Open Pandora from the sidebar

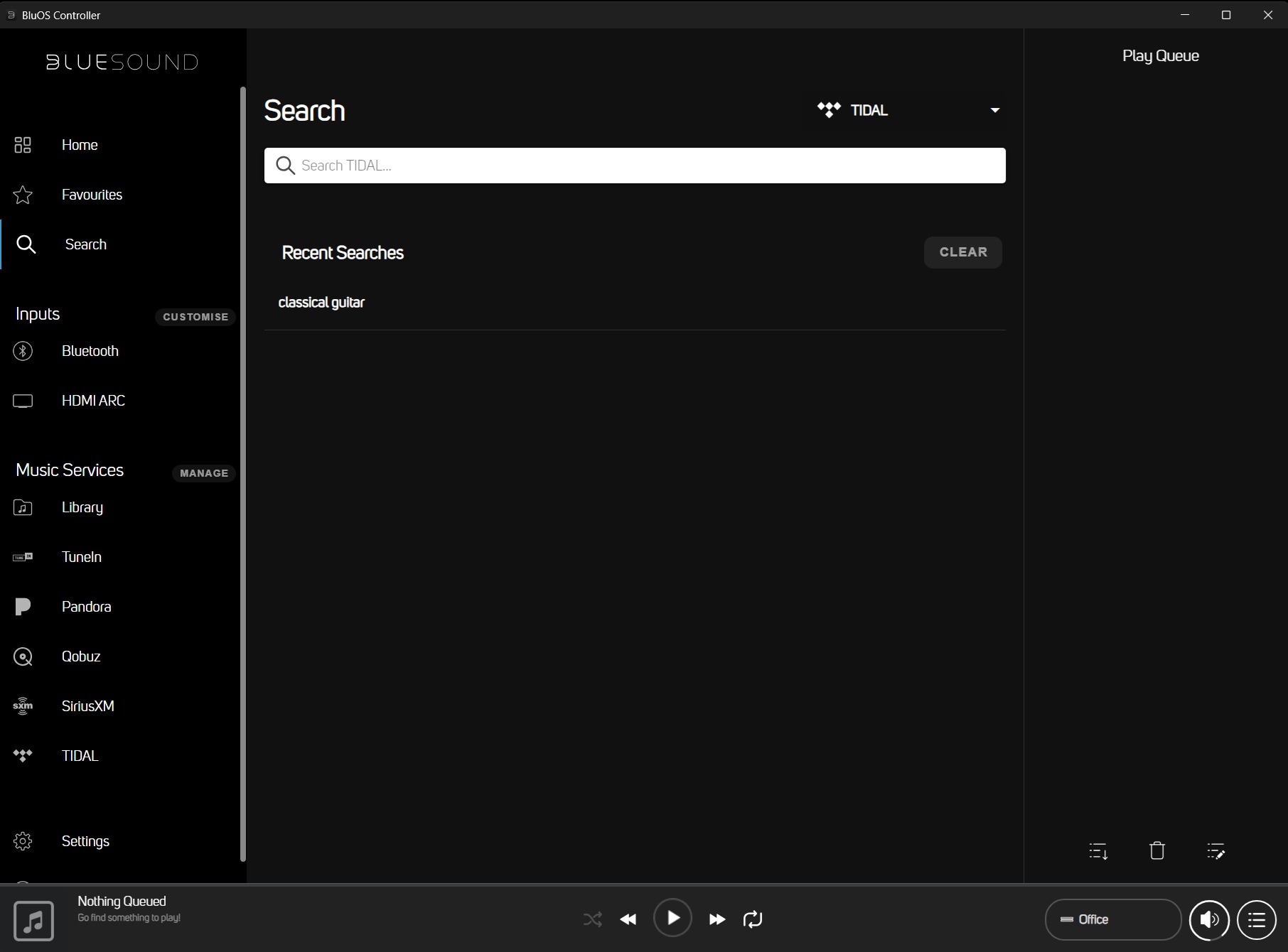[86, 607]
